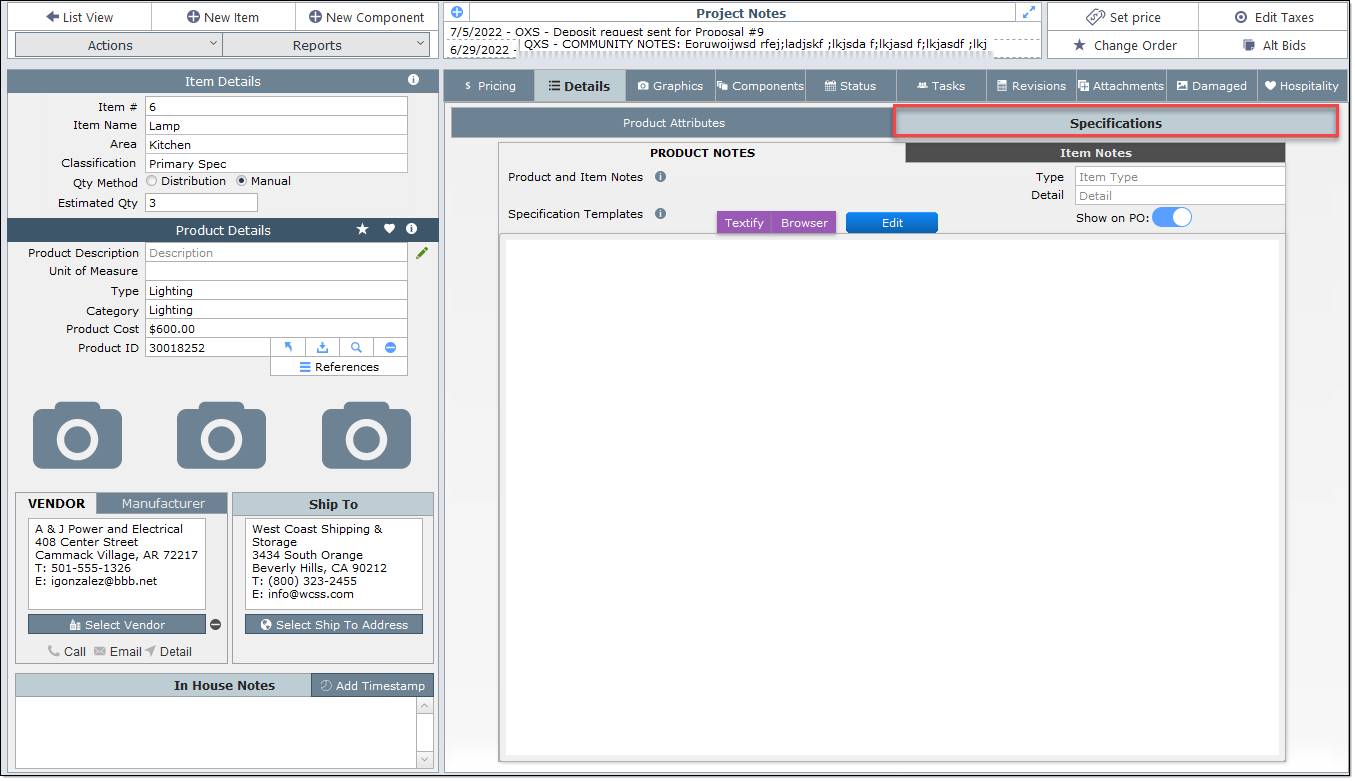Open the Tasks tab
The width and height of the screenshot is (1355, 781).
(941, 86)
